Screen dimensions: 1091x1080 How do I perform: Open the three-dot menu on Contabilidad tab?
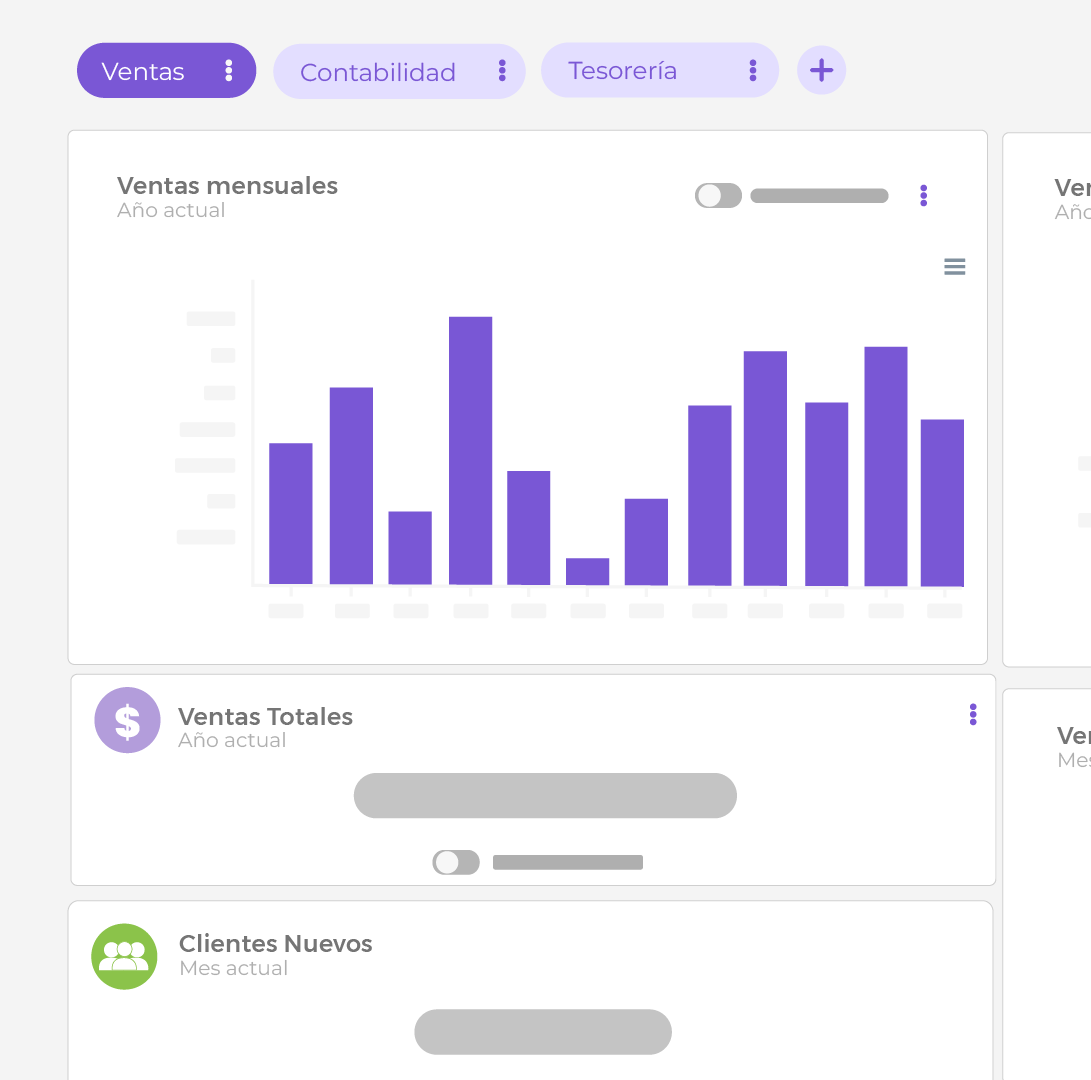pos(502,70)
